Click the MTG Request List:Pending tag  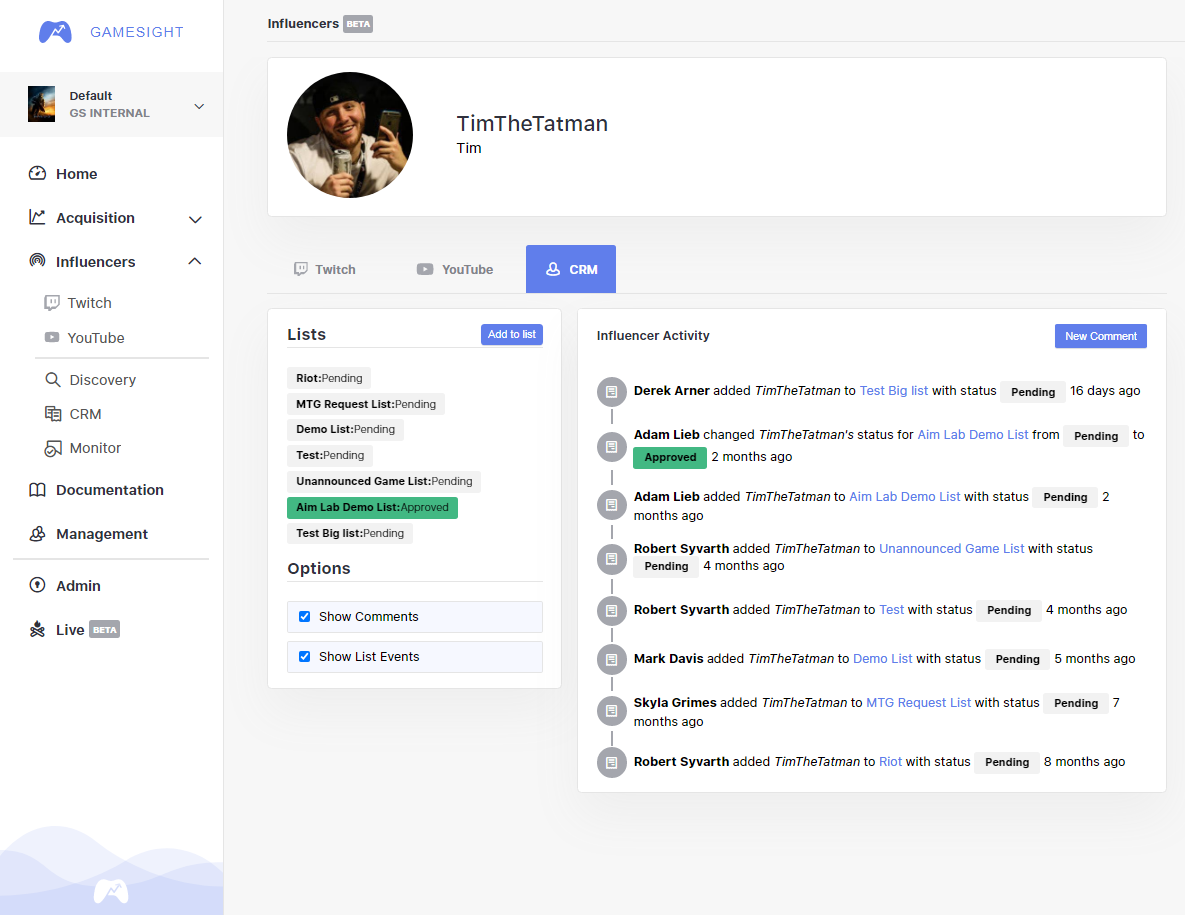[x=366, y=404]
